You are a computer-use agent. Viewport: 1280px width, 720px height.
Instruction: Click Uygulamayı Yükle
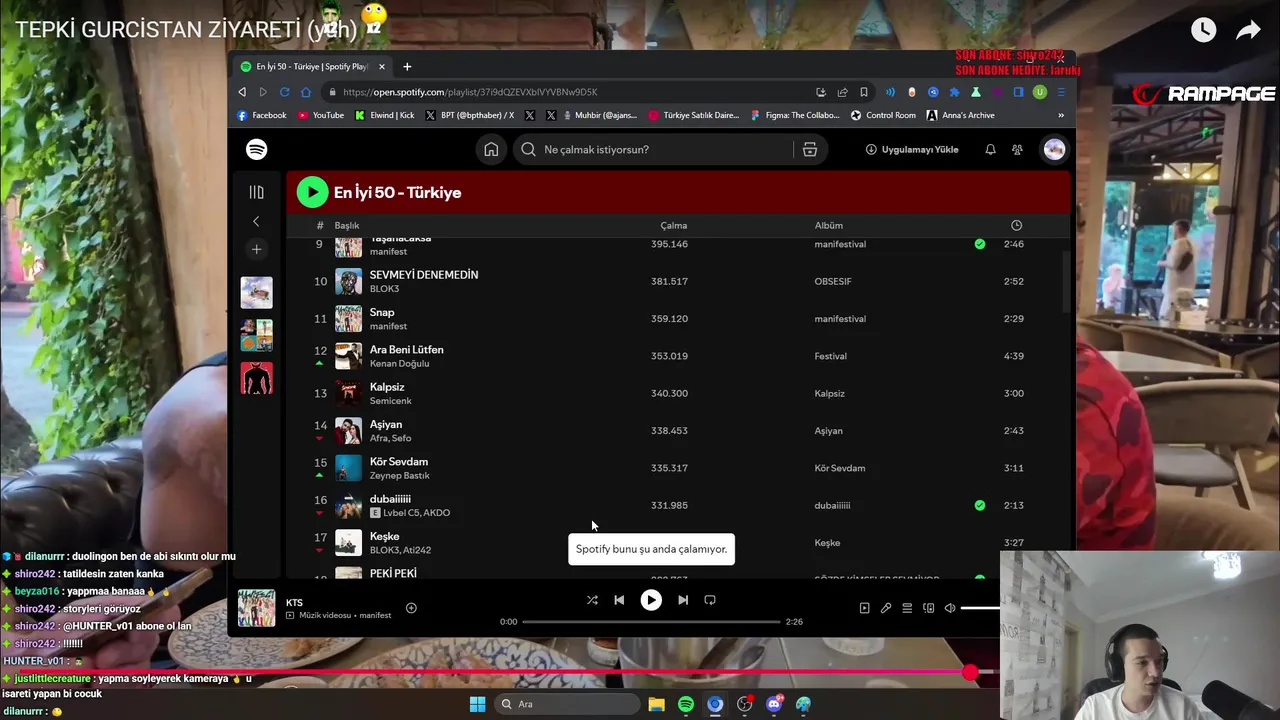pyautogui.click(x=912, y=150)
